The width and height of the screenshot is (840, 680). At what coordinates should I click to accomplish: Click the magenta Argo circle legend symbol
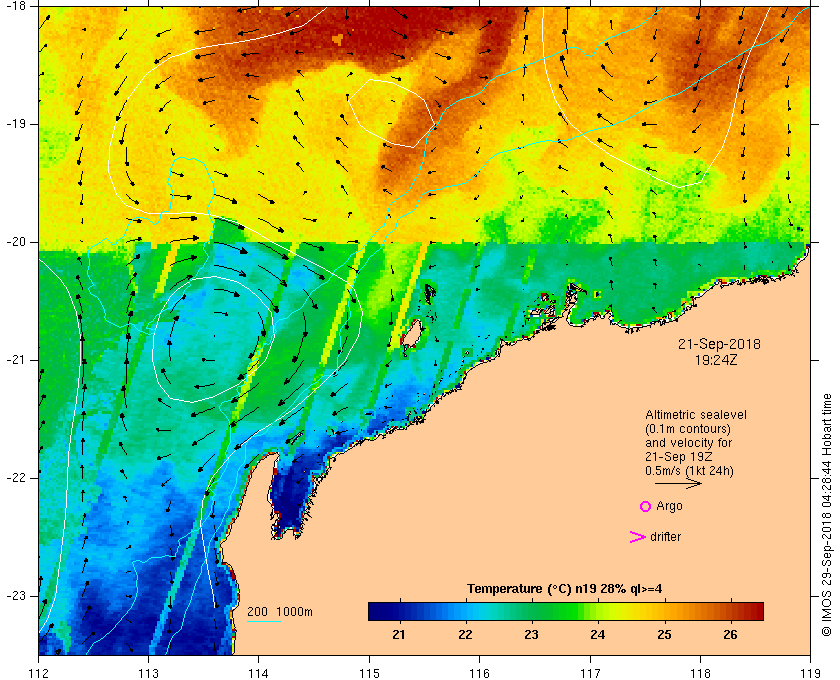tap(645, 506)
